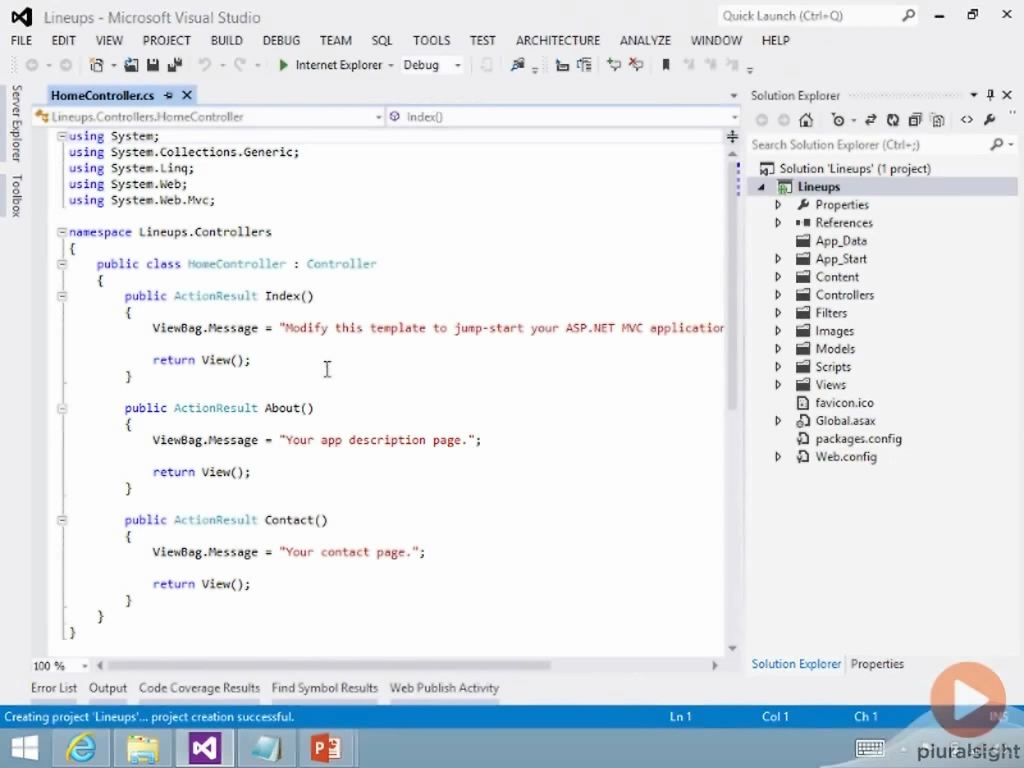Open the DEBUG menu
This screenshot has width=1024, height=768.
[281, 40]
